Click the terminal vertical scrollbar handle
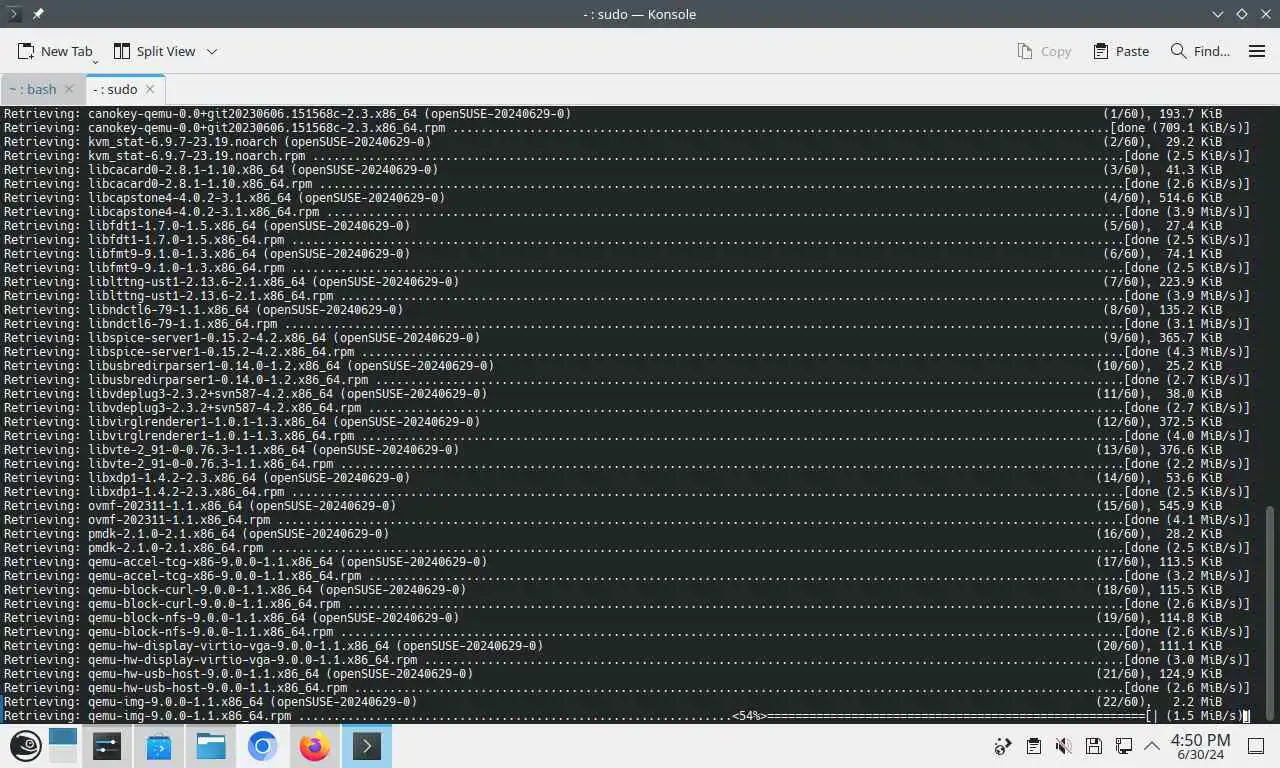 [x=1271, y=611]
